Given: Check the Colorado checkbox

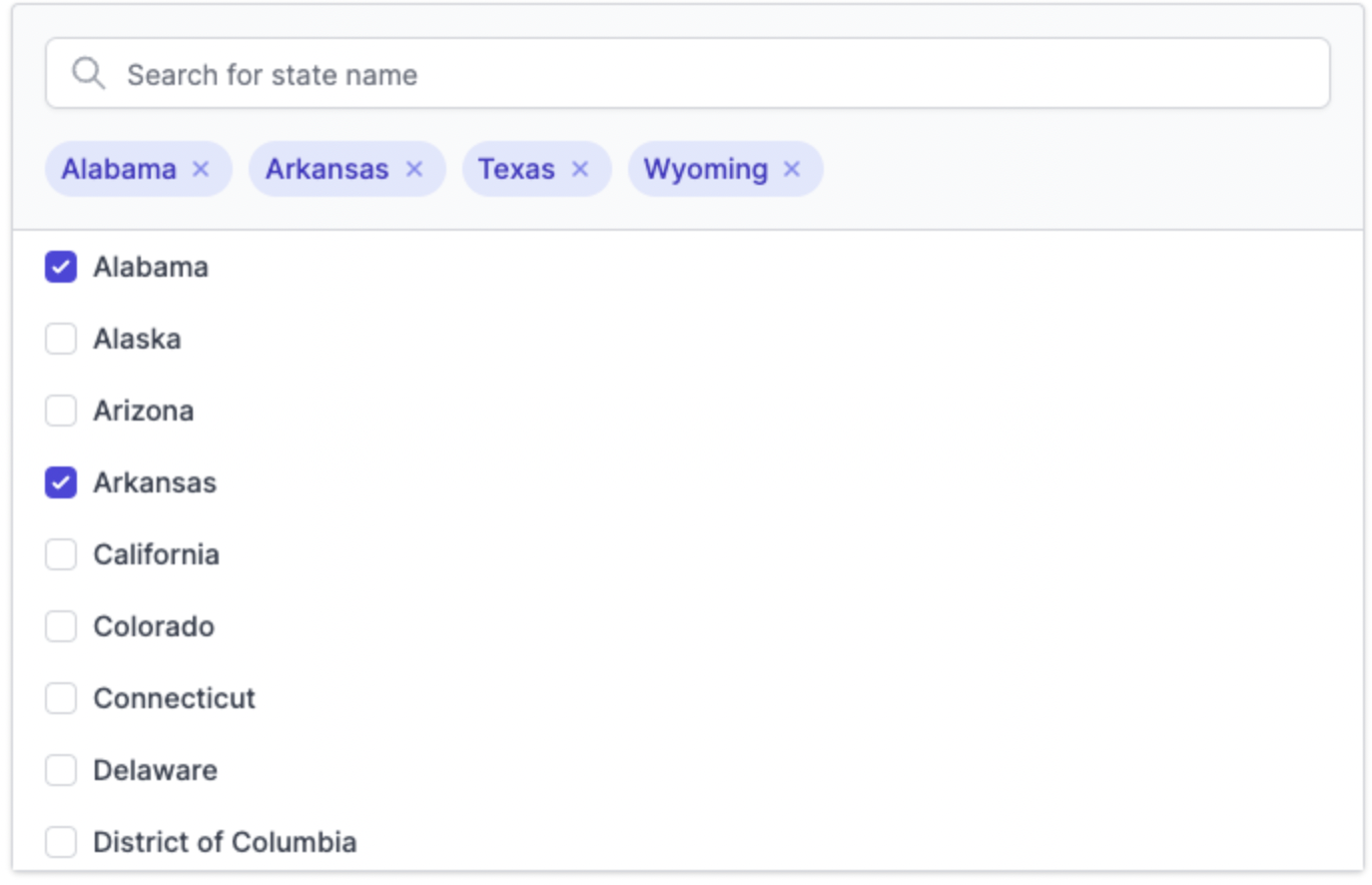Looking at the screenshot, I should pos(61,626).
